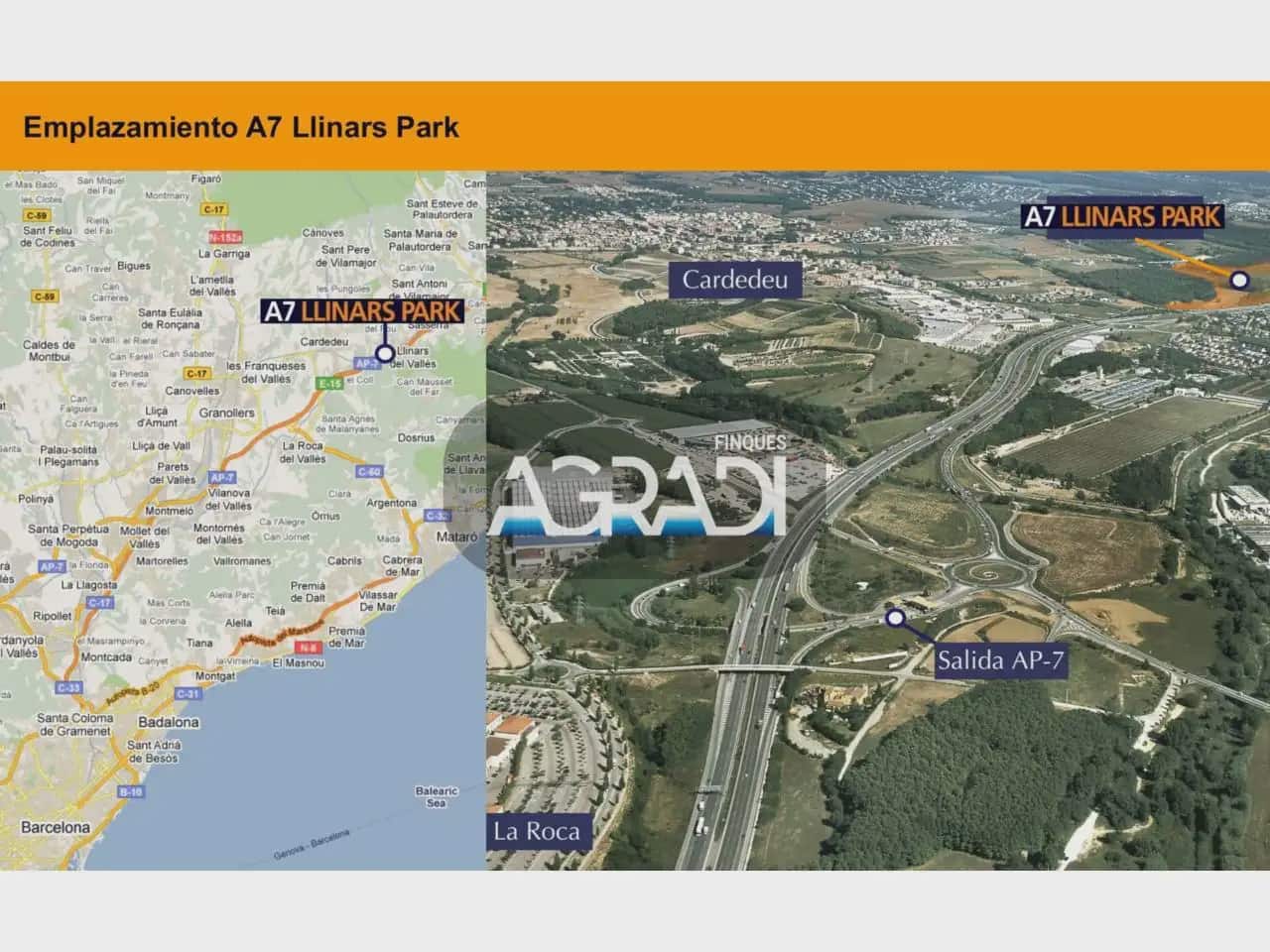Click La Roca del Vallès on the map

pyautogui.click(x=303, y=452)
